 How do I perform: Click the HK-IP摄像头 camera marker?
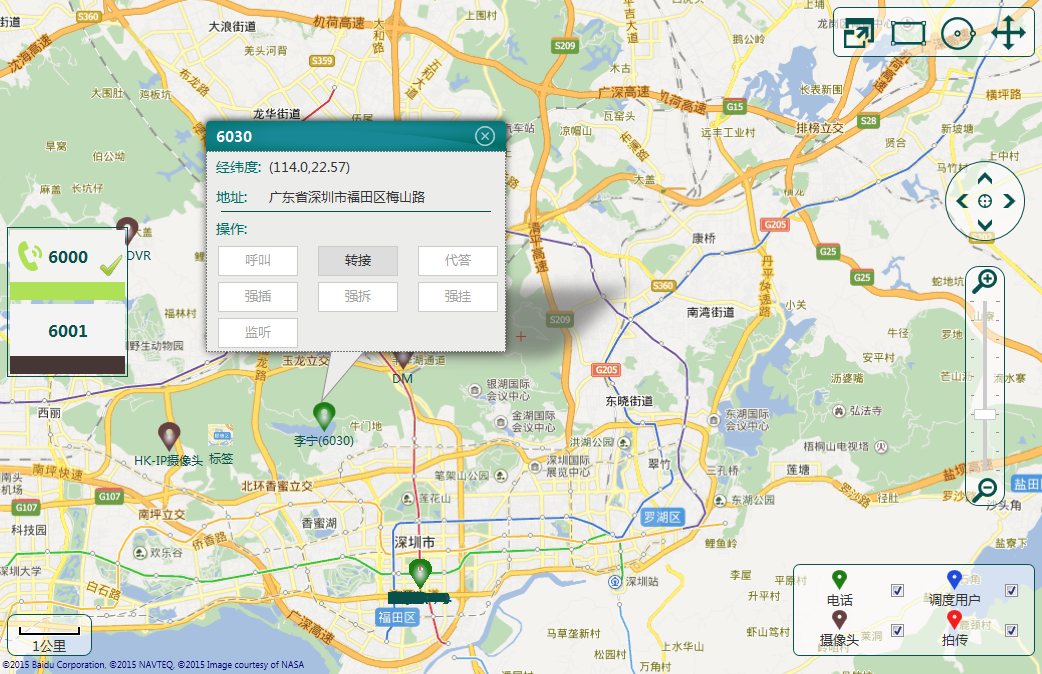pyautogui.click(x=170, y=436)
